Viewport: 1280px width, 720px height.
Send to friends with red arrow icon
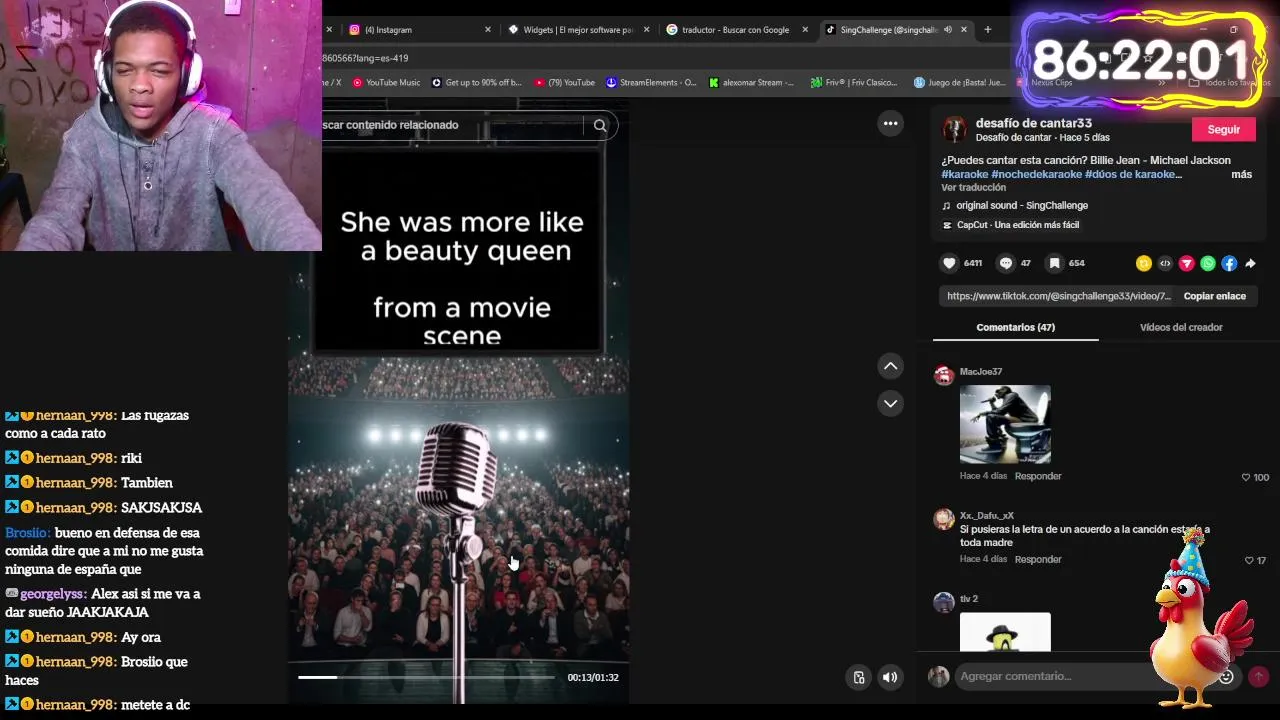[x=1187, y=263]
